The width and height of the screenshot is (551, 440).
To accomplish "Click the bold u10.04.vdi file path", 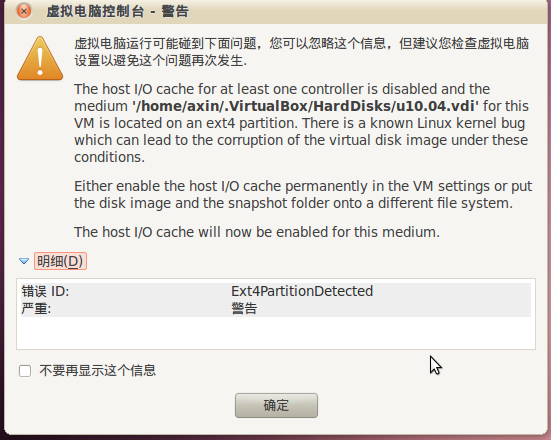I will point(305,106).
